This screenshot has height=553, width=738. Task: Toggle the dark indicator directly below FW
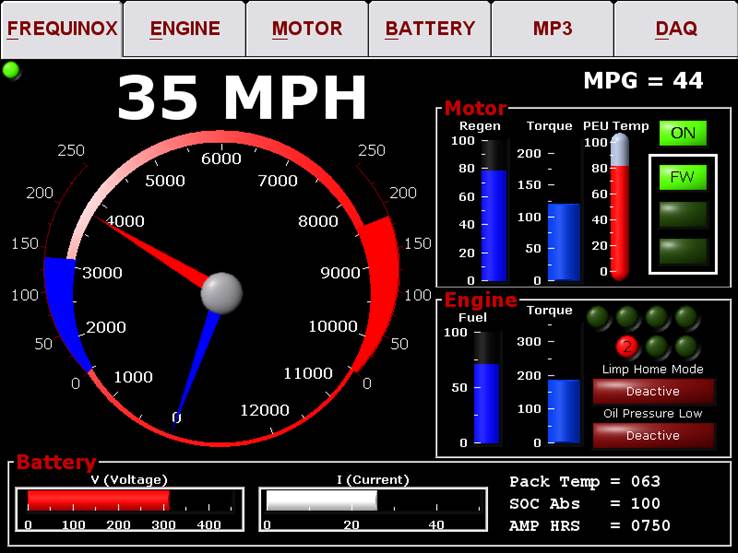pyautogui.click(x=683, y=215)
